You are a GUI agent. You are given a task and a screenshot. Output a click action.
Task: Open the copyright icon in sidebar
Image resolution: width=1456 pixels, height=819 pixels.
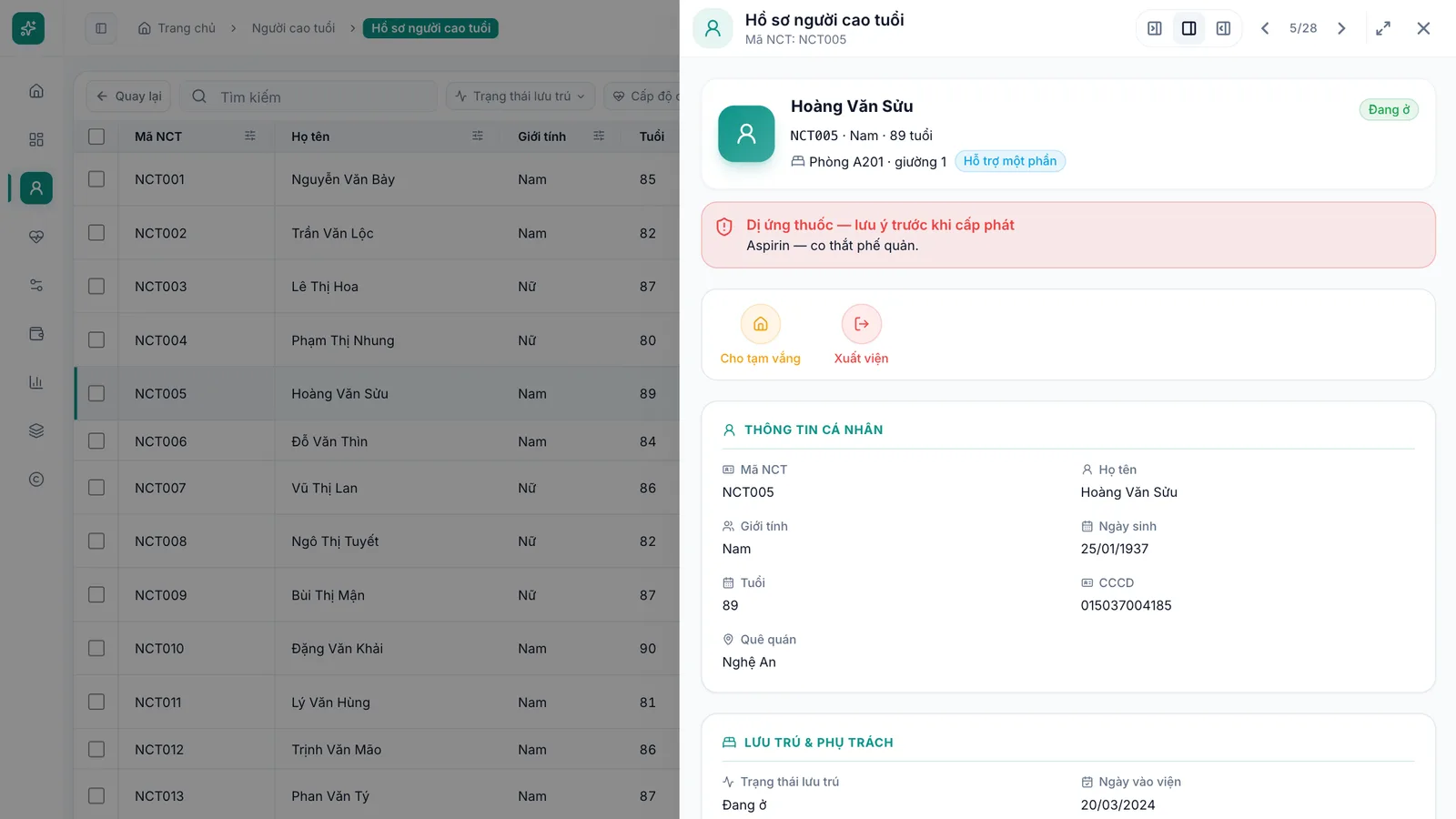click(36, 480)
